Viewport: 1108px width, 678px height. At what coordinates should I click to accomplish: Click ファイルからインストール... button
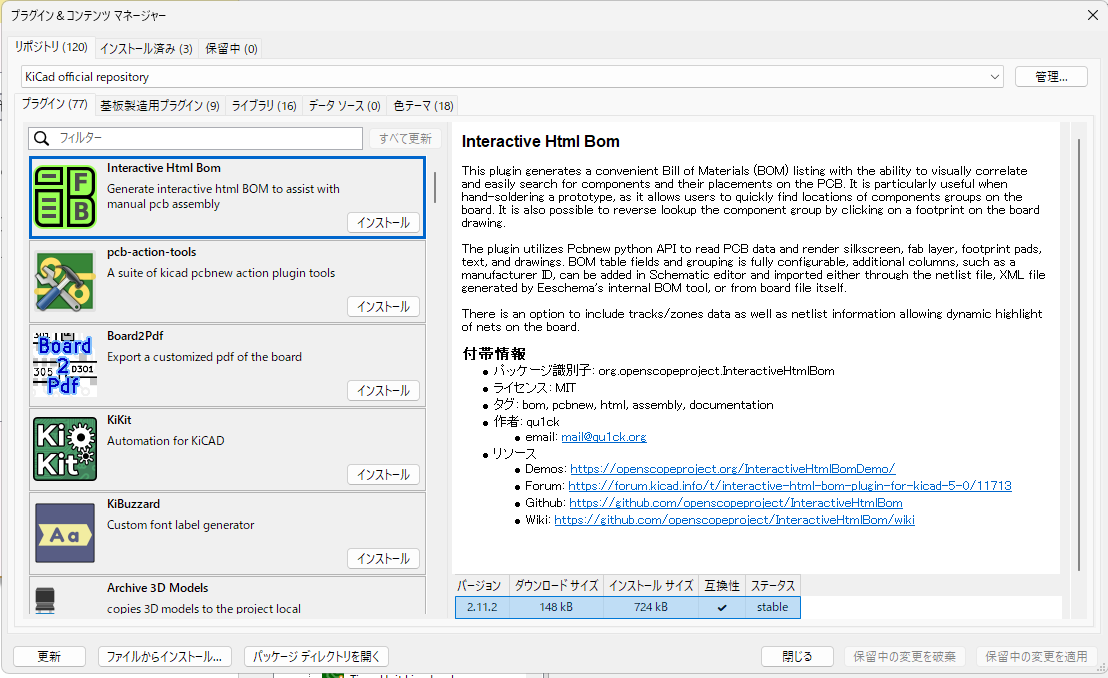click(164, 657)
